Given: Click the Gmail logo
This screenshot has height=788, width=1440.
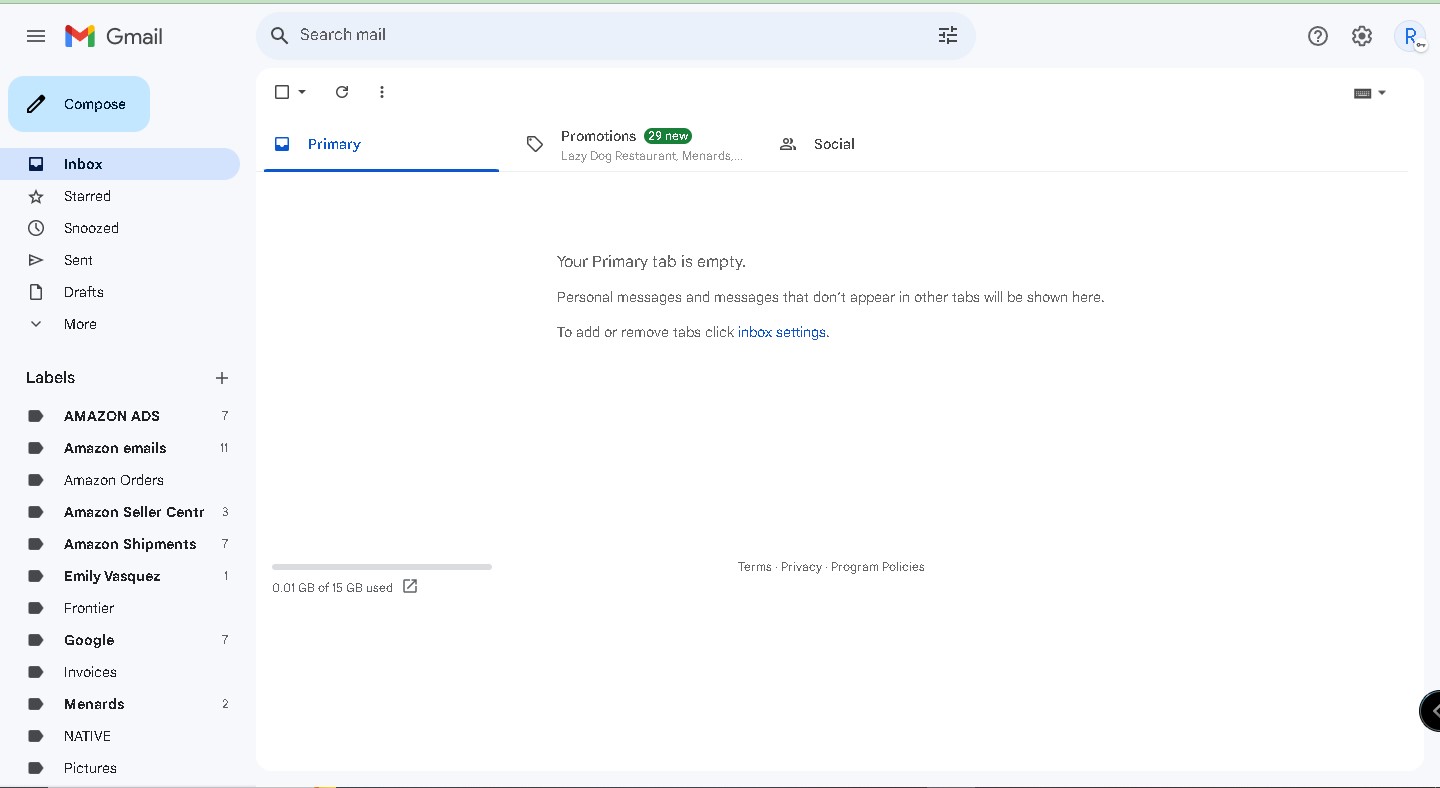Looking at the screenshot, I should pos(114,36).
